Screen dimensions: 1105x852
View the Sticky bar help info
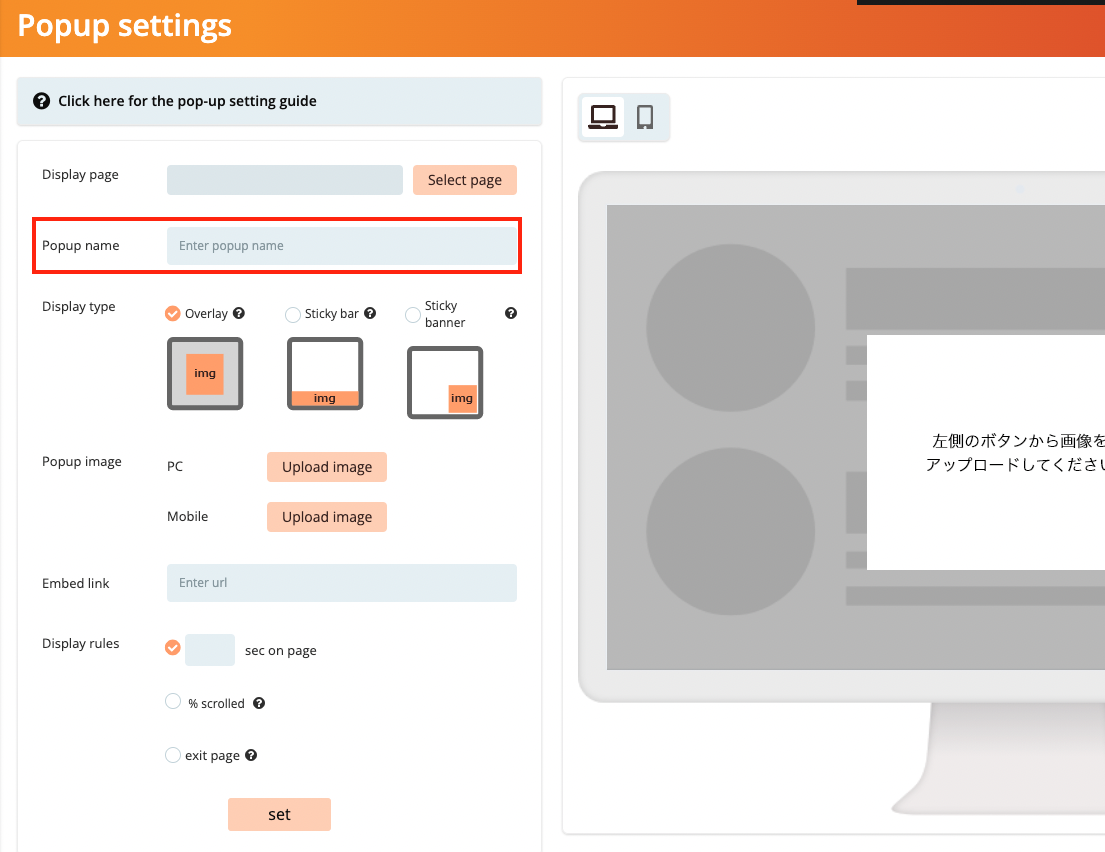tap(371, 313)
